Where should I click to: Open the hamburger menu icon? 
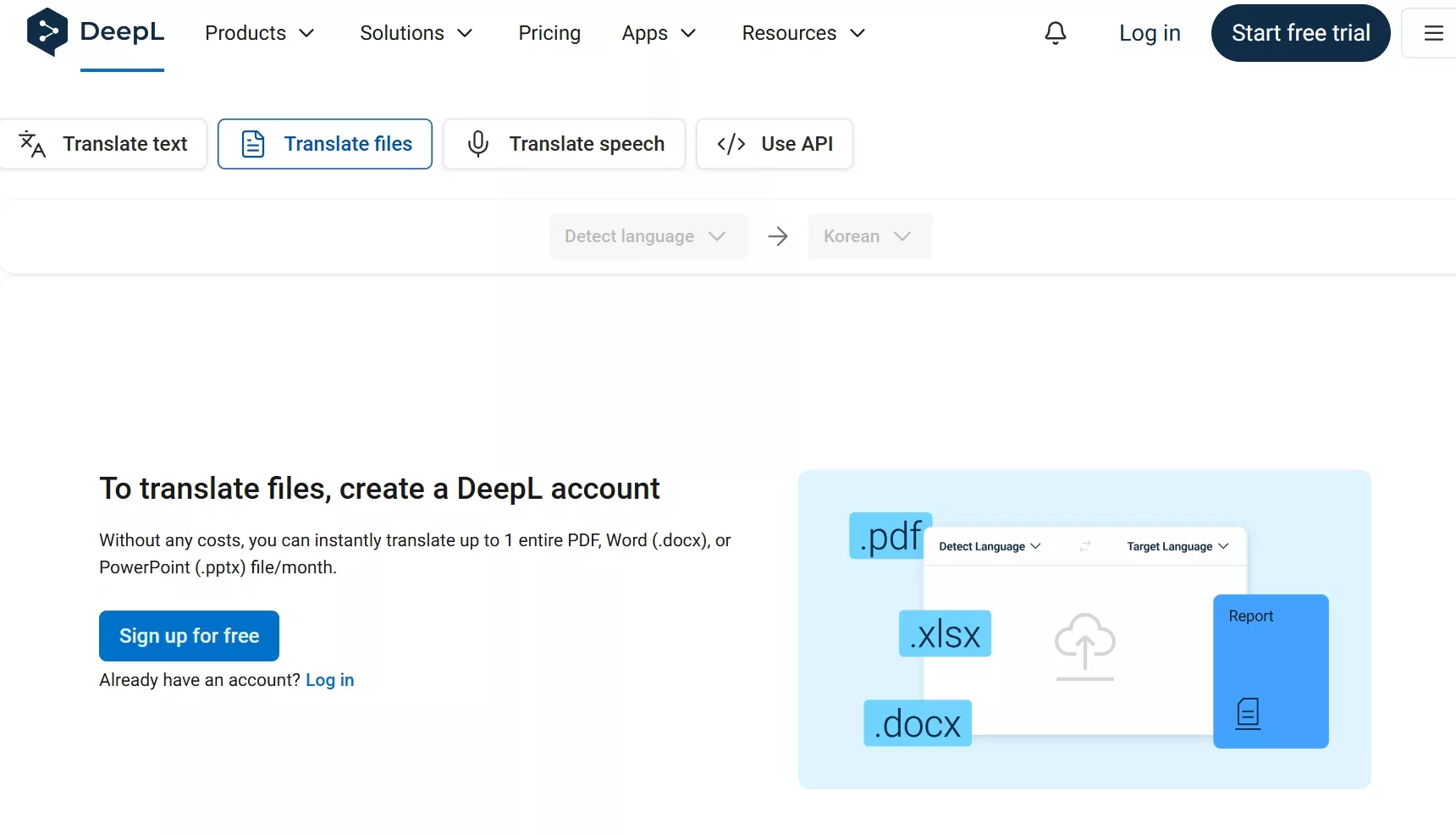pos(1433,33)
